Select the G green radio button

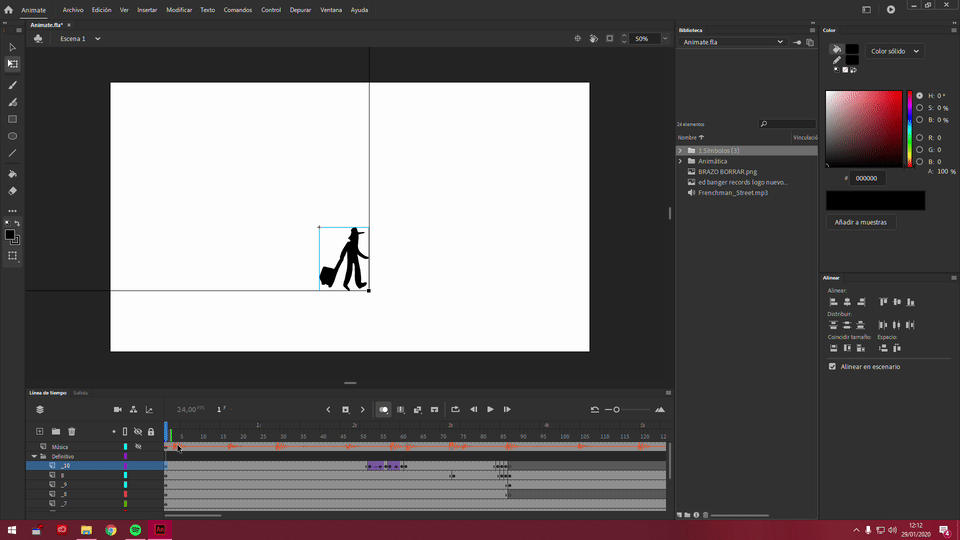920,149
